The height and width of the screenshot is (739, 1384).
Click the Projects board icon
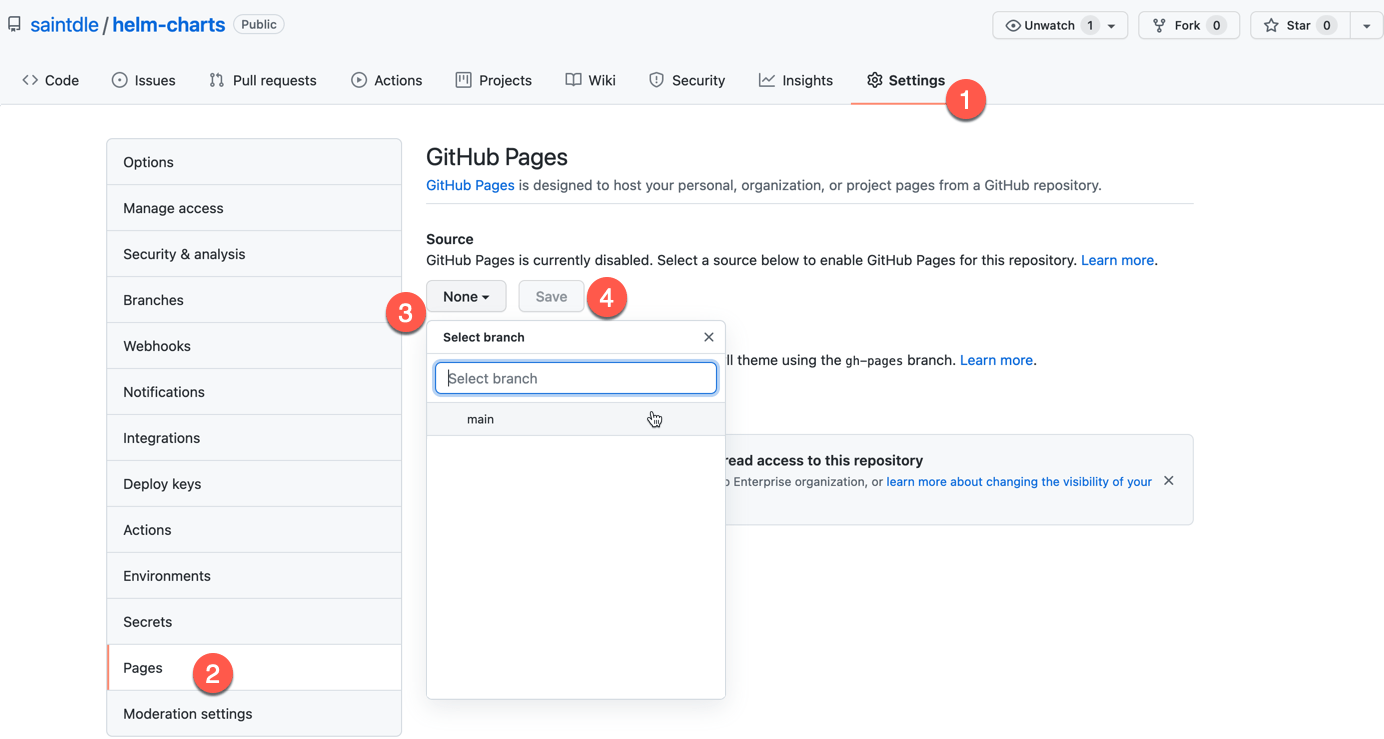tap(463, 80)
